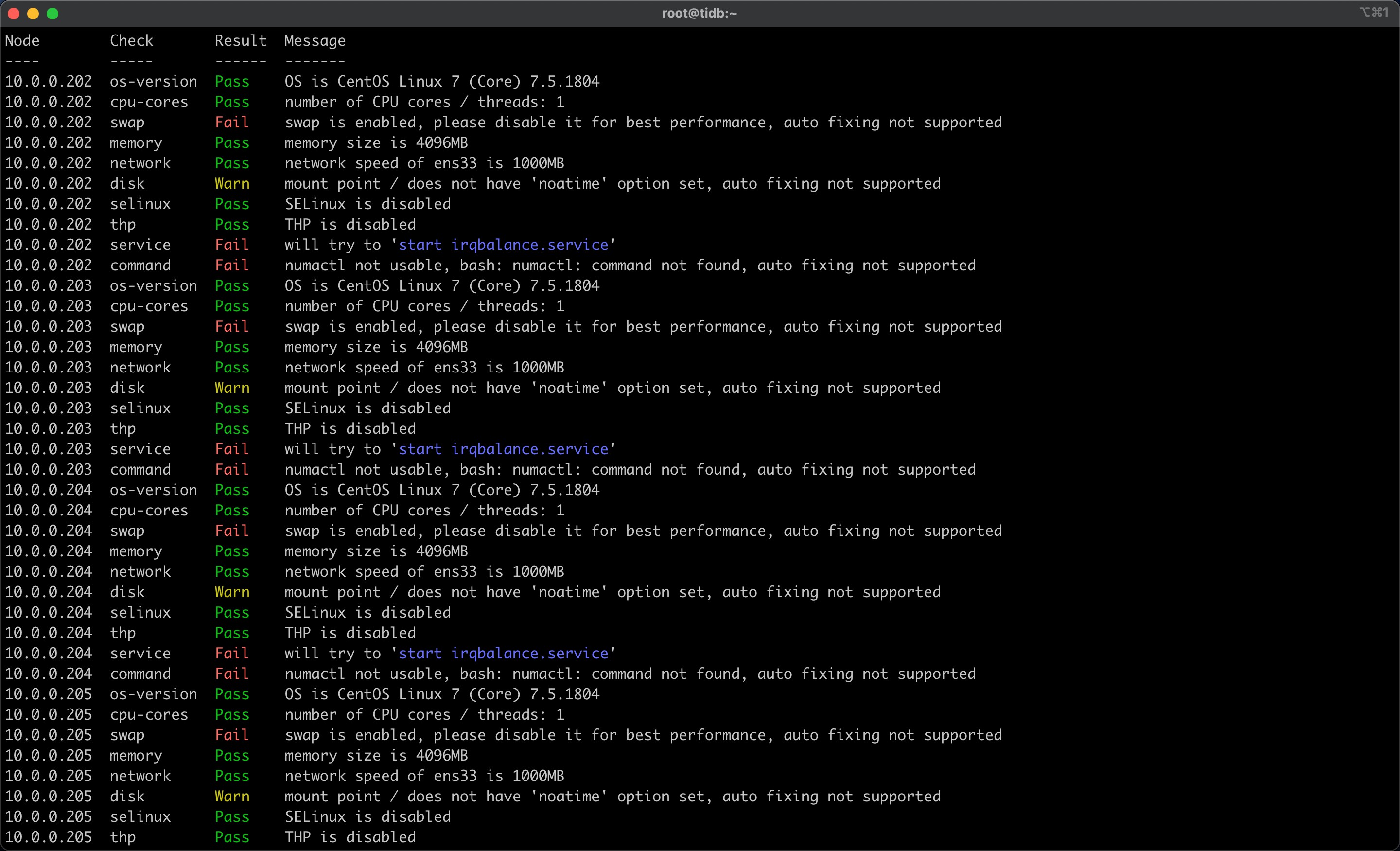Click the 'Message' column header
Viewport: 1400px width, 851px height.
[315, 41]
